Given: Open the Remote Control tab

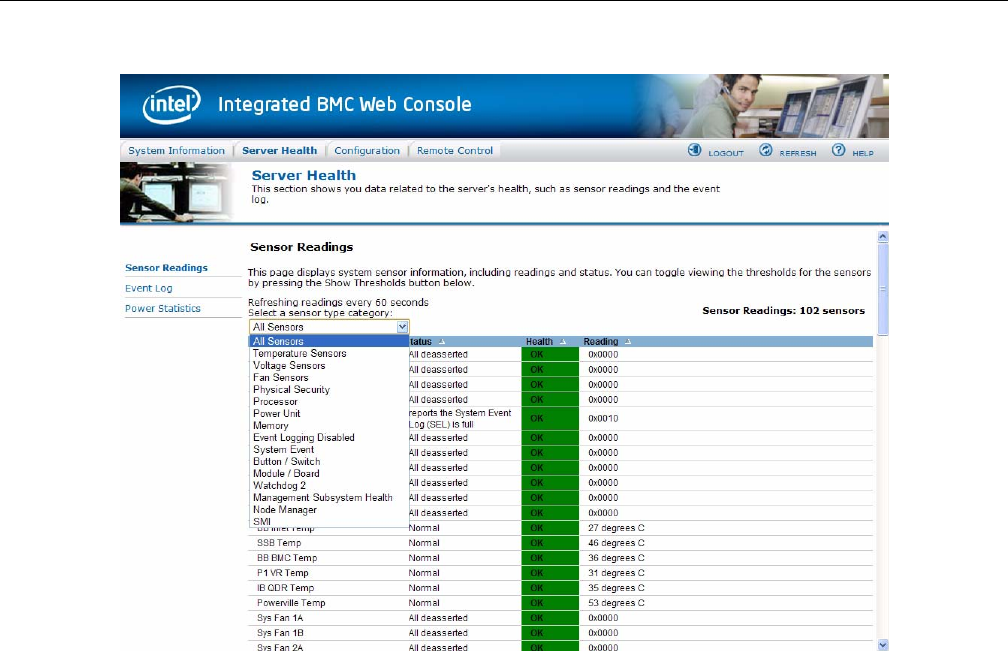Looking at the screenshot, I should click(455, 150).
